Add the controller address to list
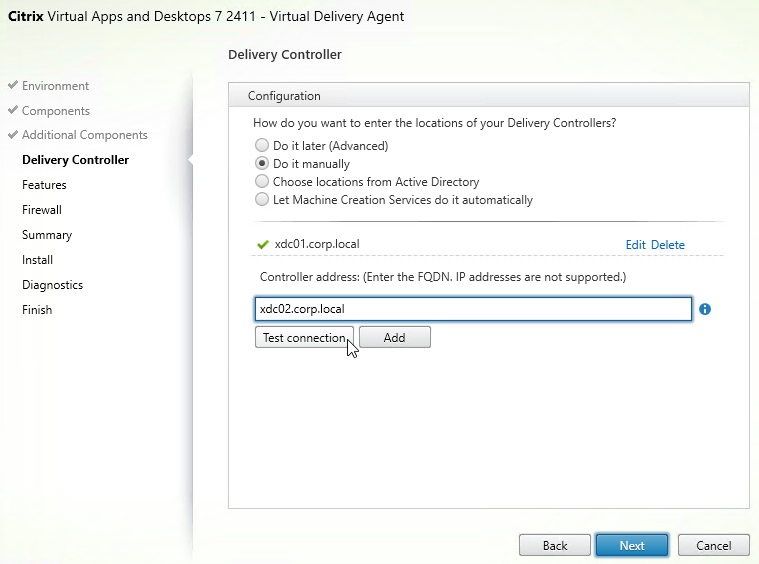 point(395,337)
